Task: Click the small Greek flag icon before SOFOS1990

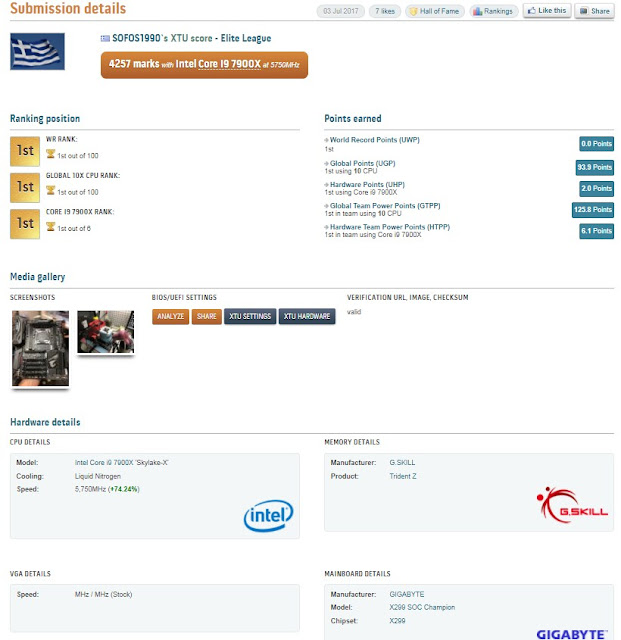Action: (105, 38)
